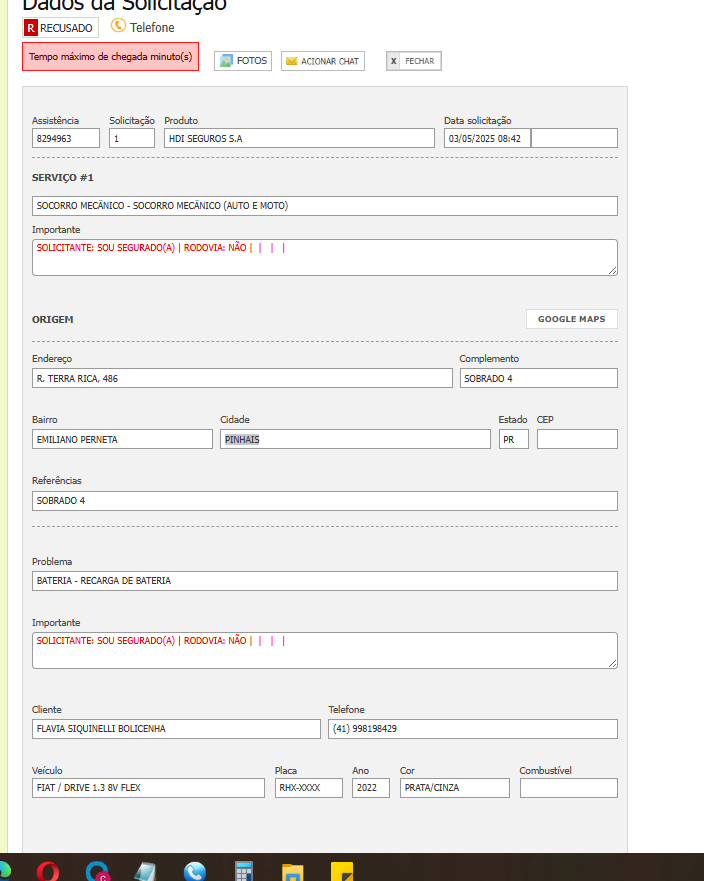Click the Problema field about battery recharge

click(324, 581)
